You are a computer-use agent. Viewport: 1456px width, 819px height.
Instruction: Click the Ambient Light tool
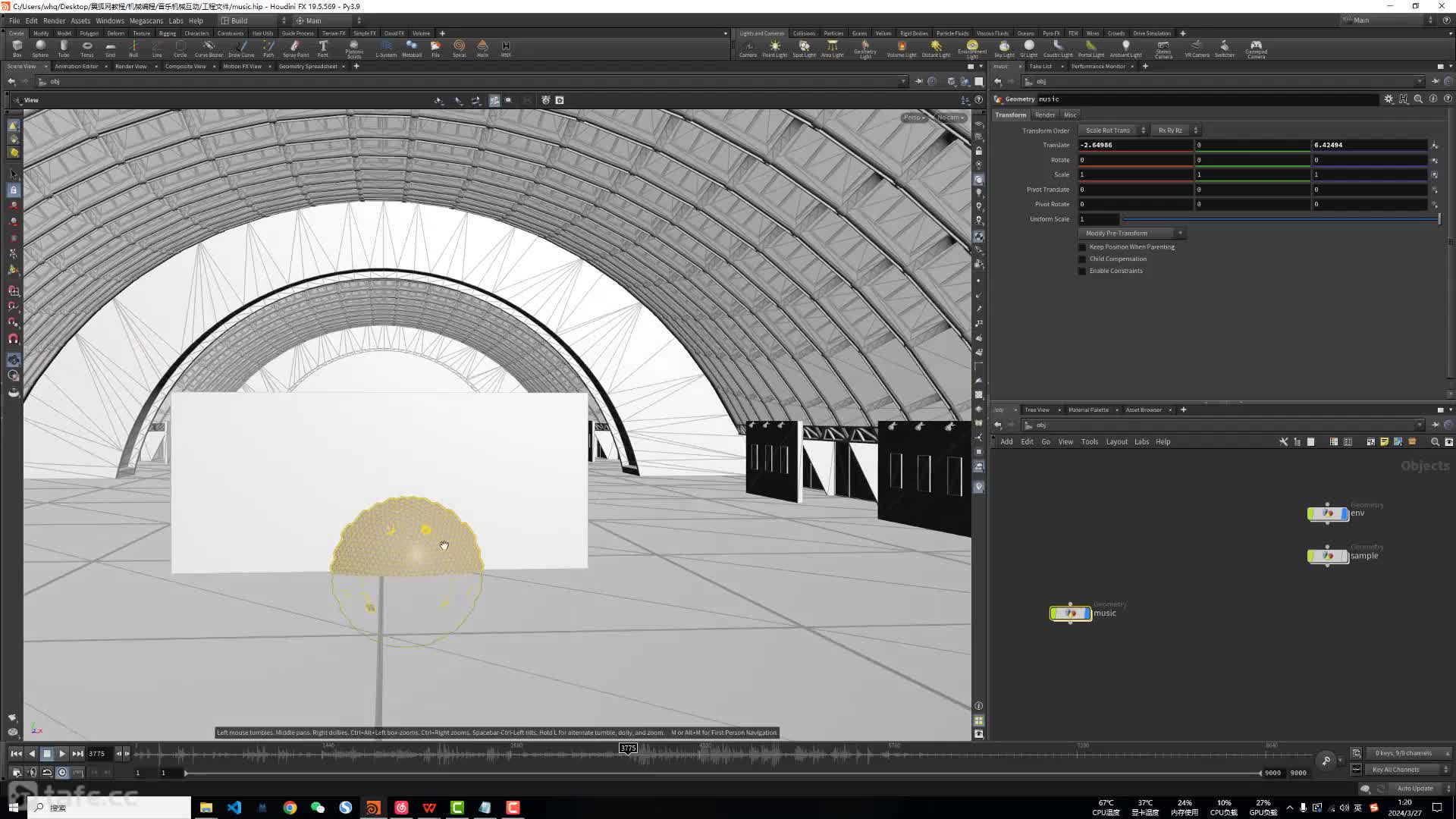[1125, 49]
